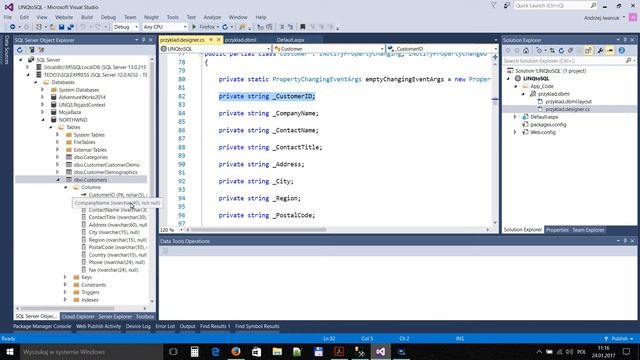The height and width of the screenshot is (360, 640).
Task: Open the Tools menu
Action: (x=173, y=17)
